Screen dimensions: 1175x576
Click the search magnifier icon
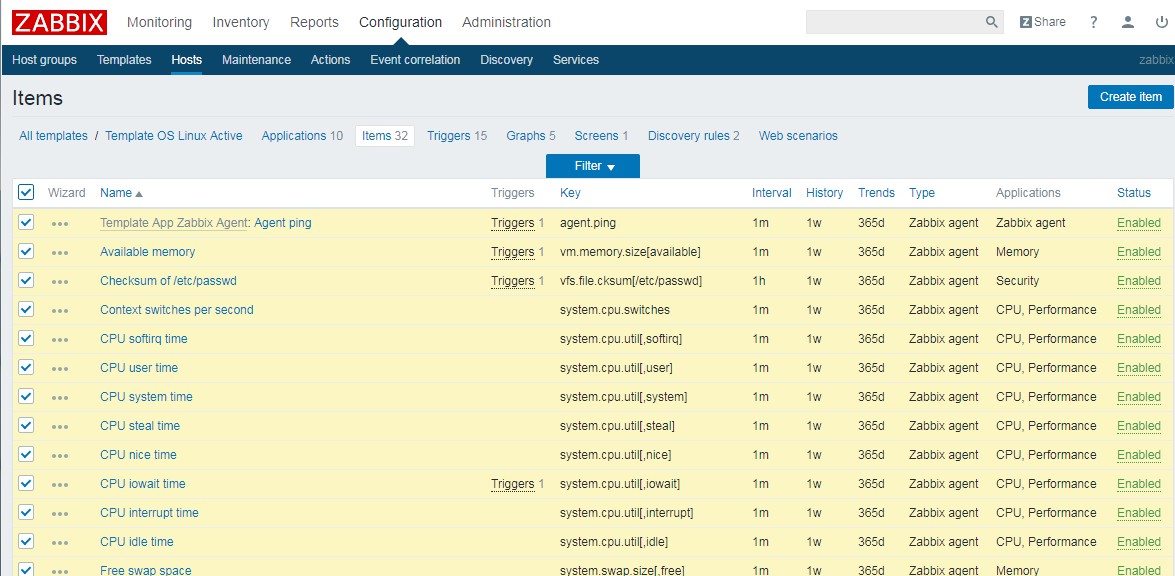pos(991,22)
